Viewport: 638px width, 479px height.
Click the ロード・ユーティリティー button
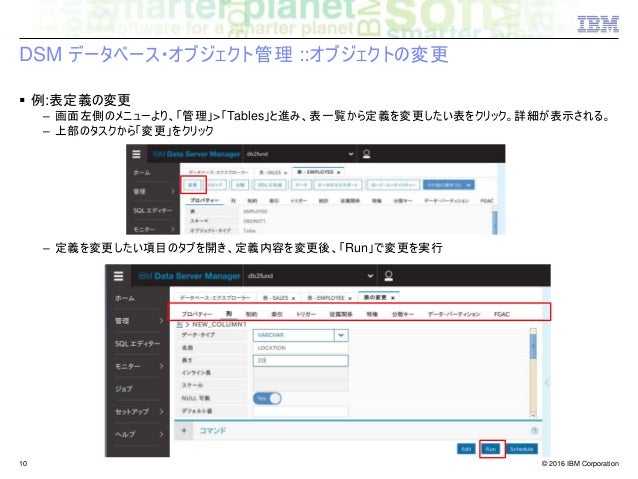(393, 185)
